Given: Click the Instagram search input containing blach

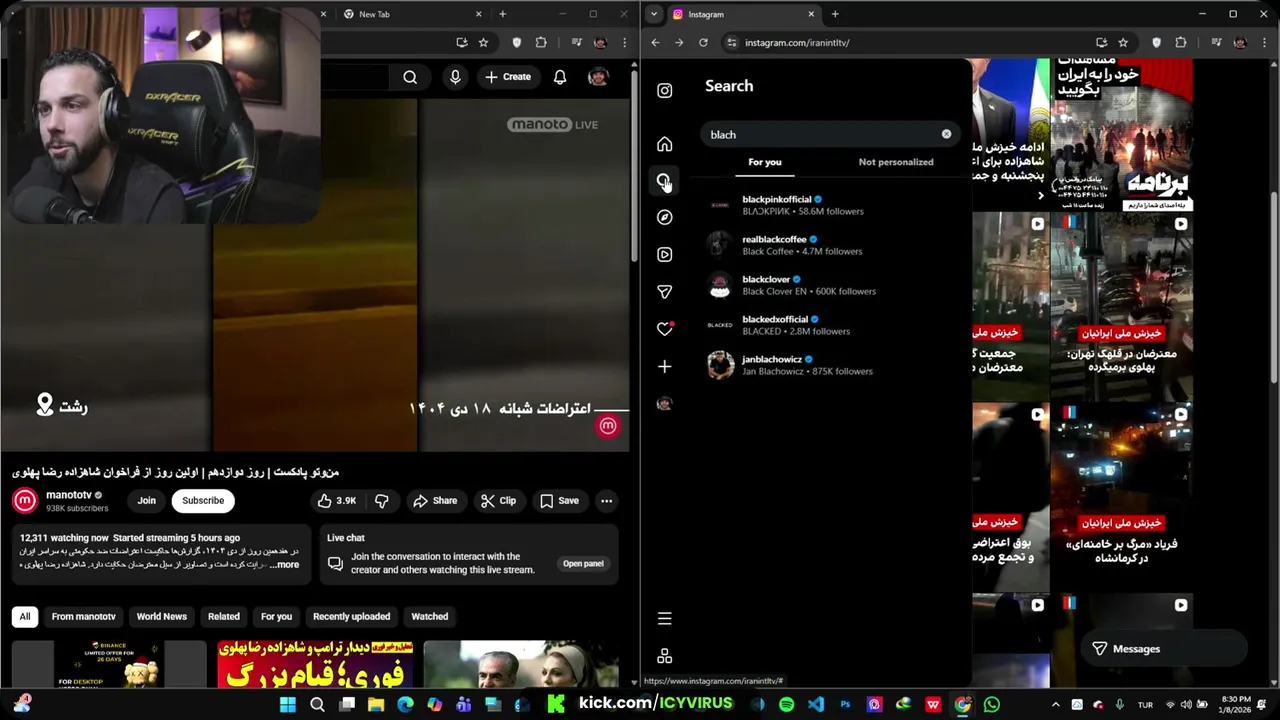Looking at the screenshot, I should point(830,134).
